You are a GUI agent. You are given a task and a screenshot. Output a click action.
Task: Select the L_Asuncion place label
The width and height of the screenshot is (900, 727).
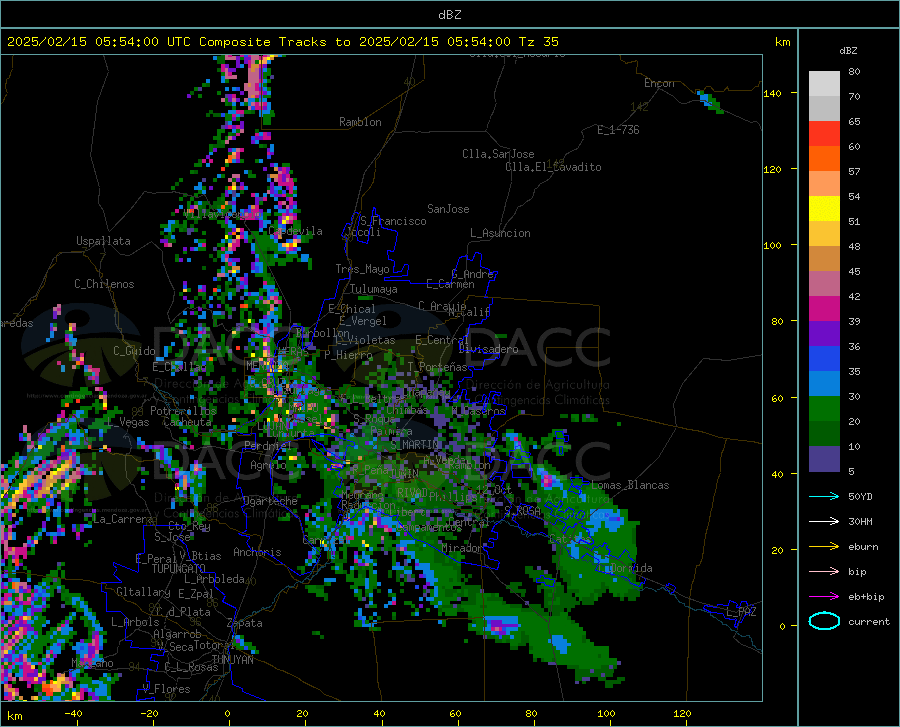click(x=500, y=233)
